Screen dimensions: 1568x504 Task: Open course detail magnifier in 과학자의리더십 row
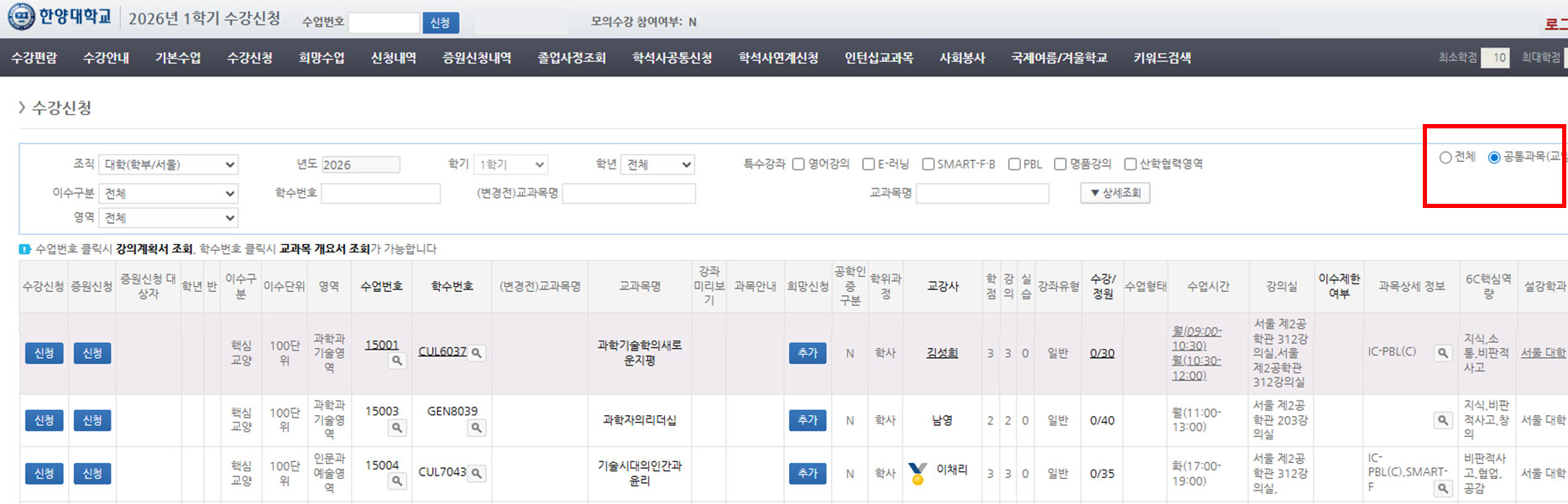click(x=1443, y=420)
